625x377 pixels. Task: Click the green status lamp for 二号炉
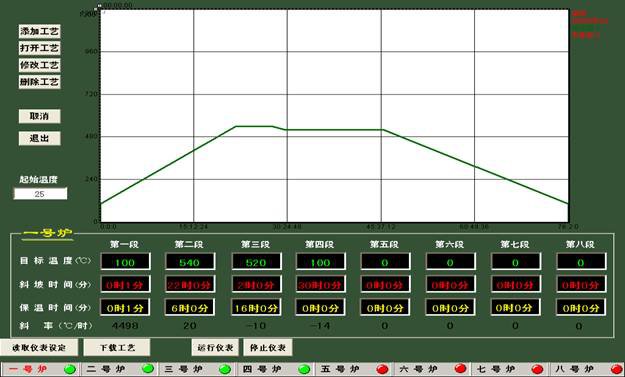click(148, 369)
